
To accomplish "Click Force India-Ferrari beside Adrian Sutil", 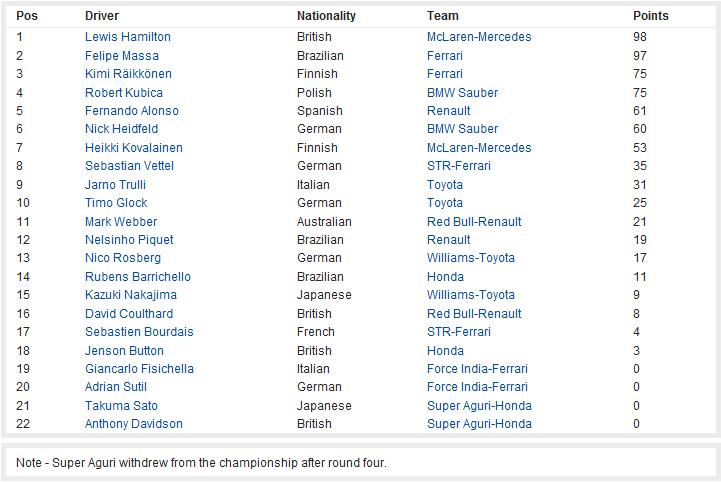I will click(x=477, y=387).
